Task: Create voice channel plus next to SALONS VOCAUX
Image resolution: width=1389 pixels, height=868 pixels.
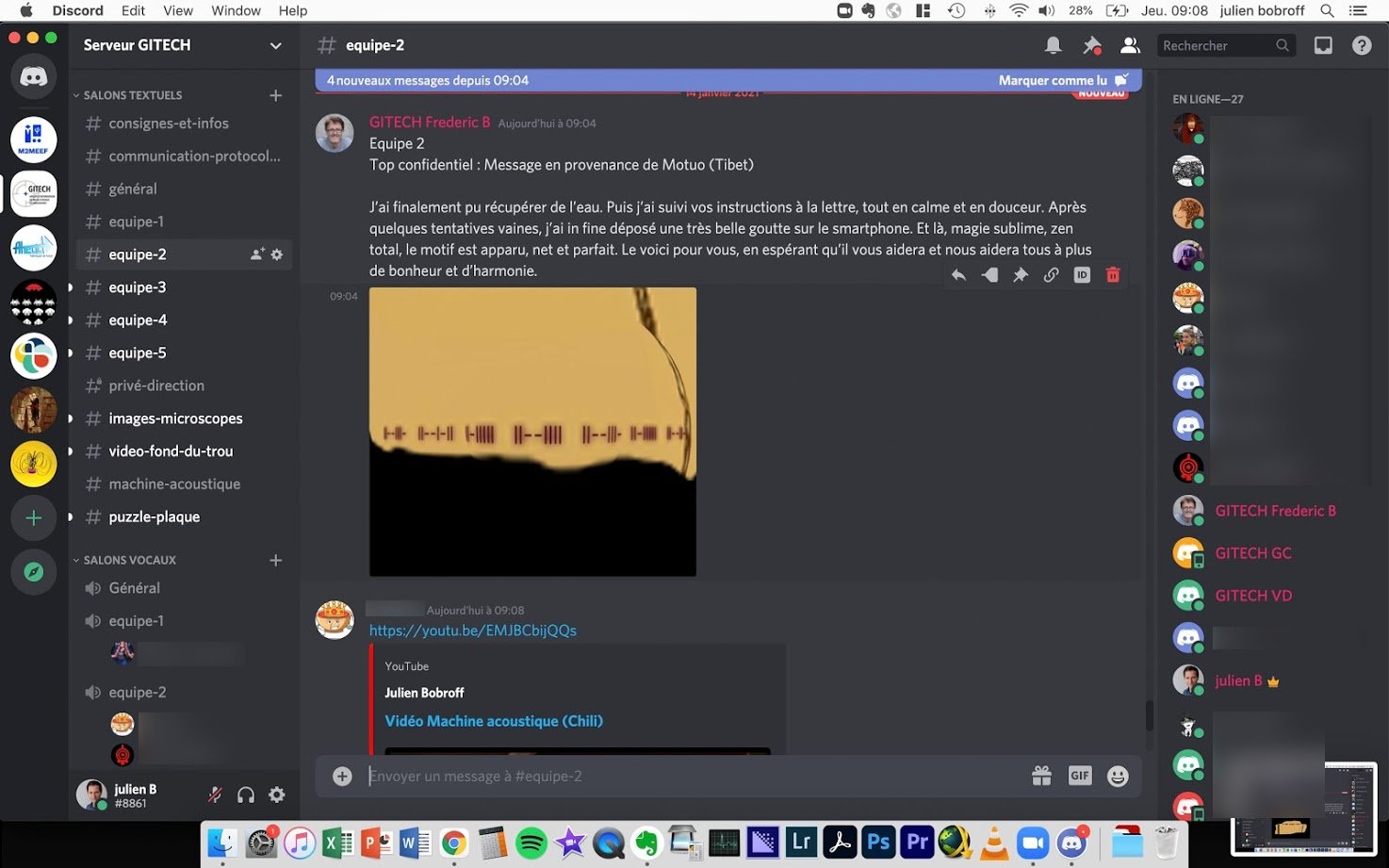Action: coord(276,560)
